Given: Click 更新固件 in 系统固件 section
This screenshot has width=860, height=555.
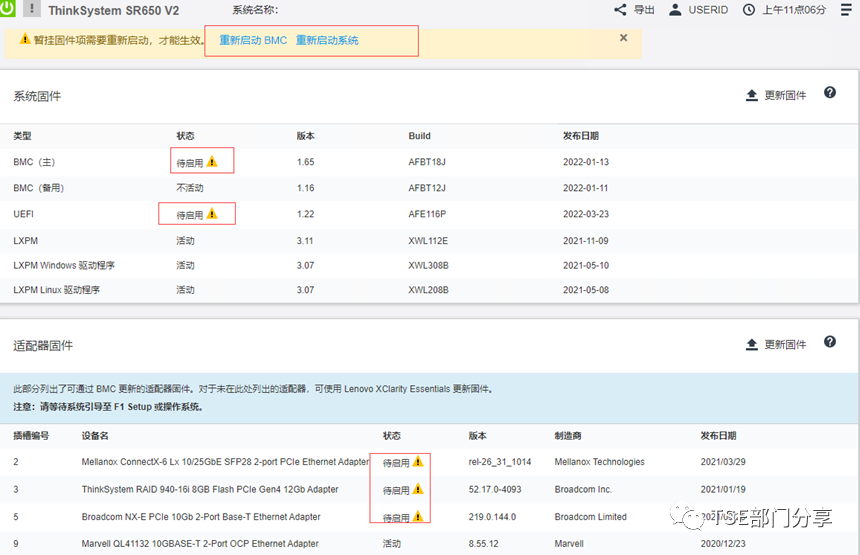Looking at the screenshot, I should coord(785,95).
